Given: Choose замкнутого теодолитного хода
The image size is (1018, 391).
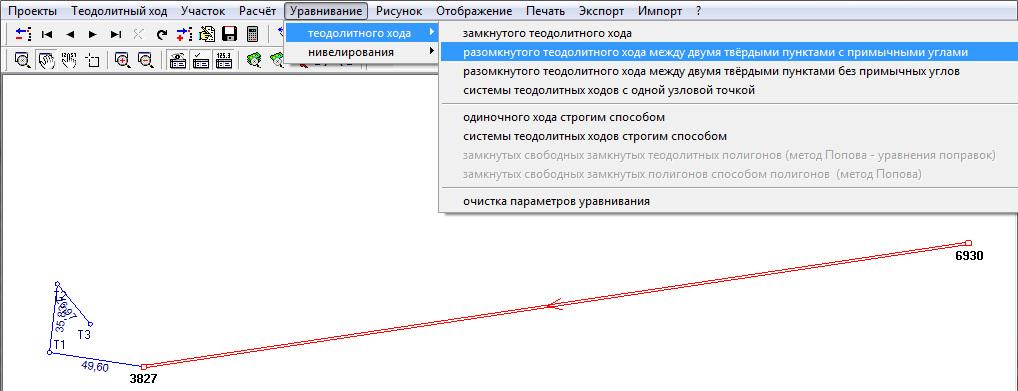Looking at the screenshot, I should [x=547, y=32].
